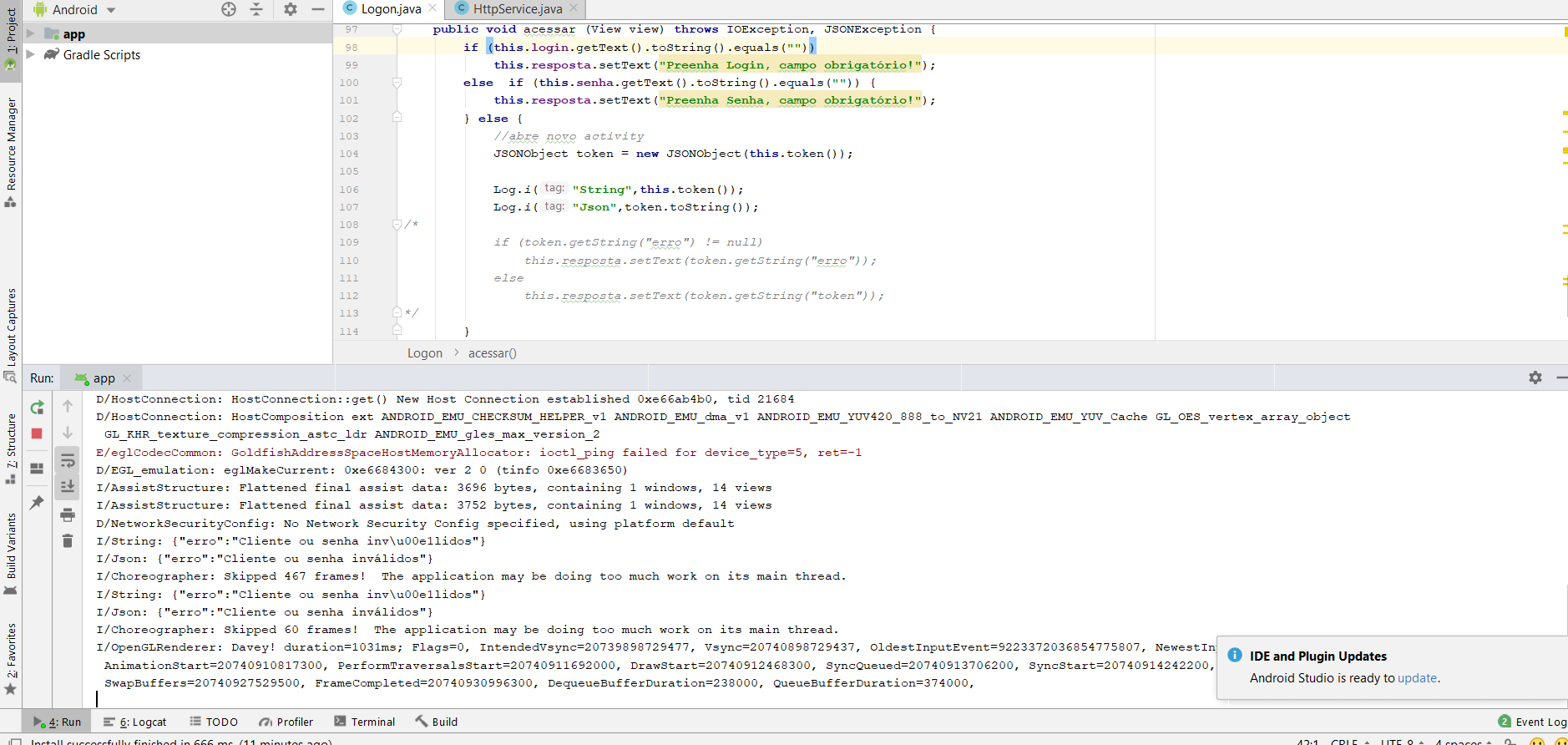Click the update link in notification

(1417, 678)
